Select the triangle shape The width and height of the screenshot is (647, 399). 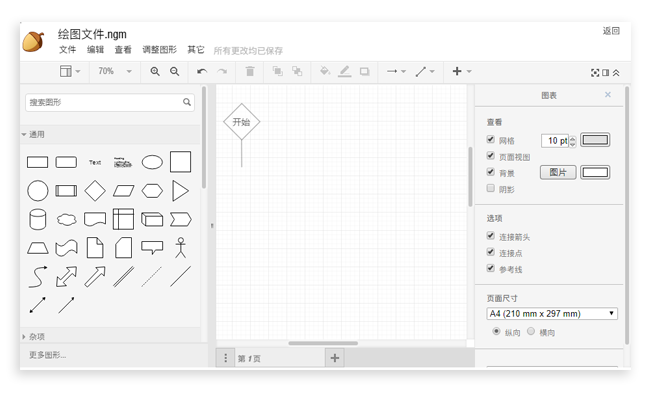point(180,191)
